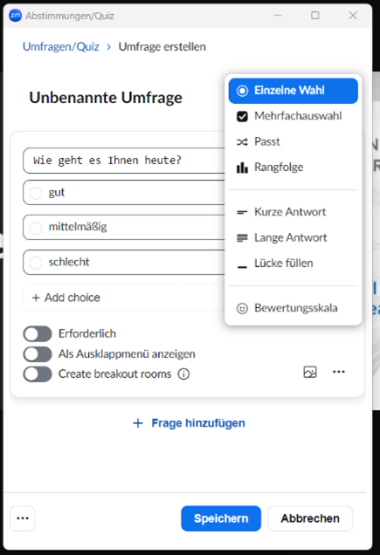Click the plus icon next to Frage hinzufügen

(138, 423)
